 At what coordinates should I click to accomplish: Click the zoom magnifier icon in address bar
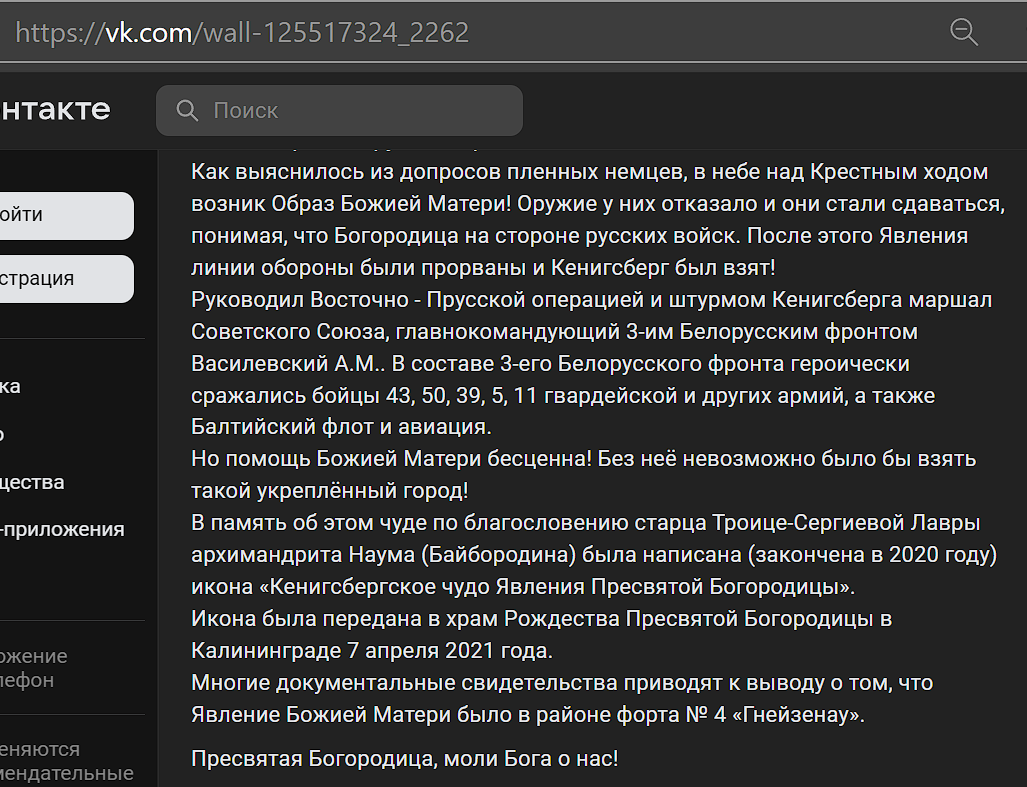coord(963,32)
